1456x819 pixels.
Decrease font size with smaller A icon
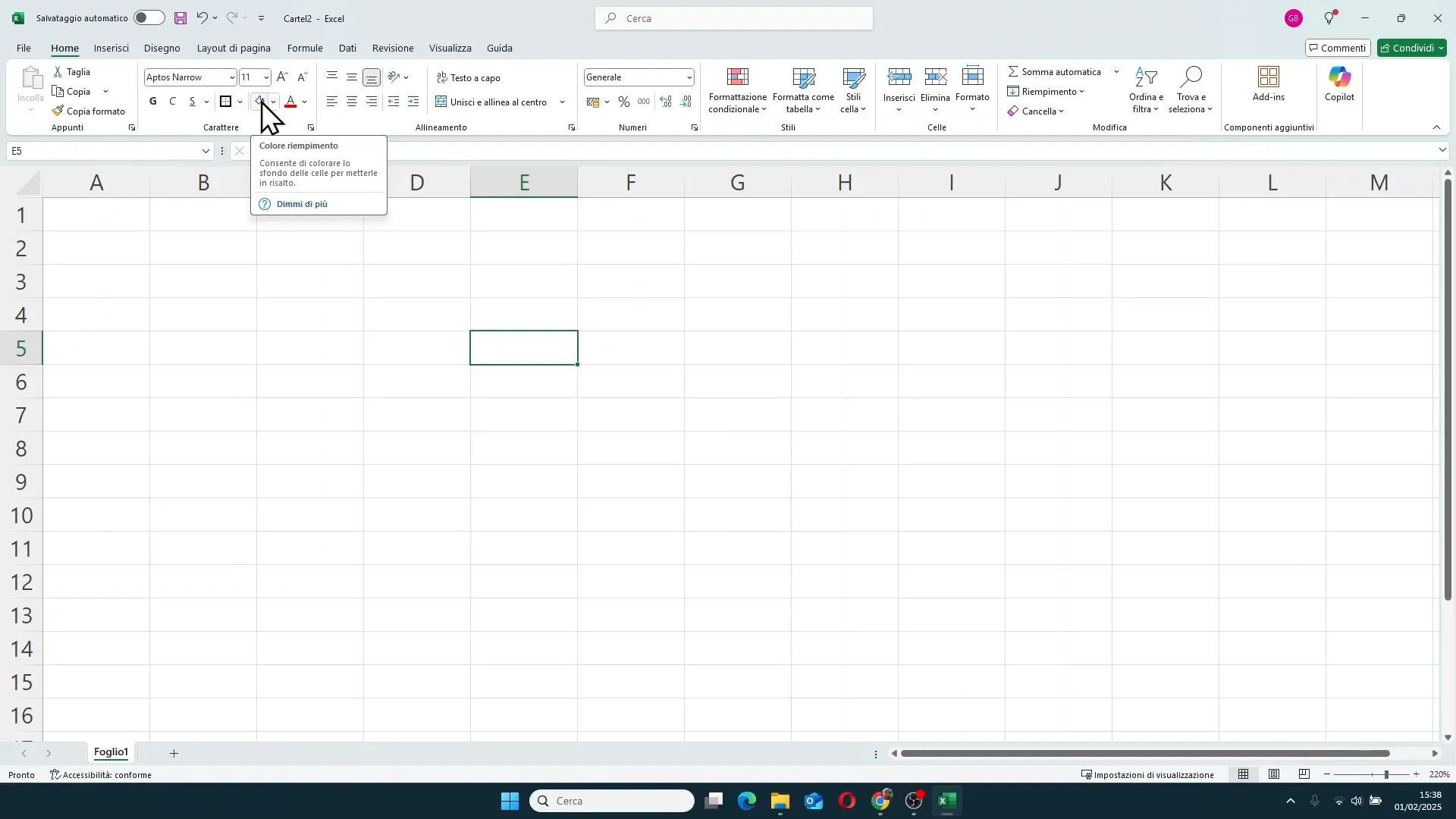[x=302, y=77]
